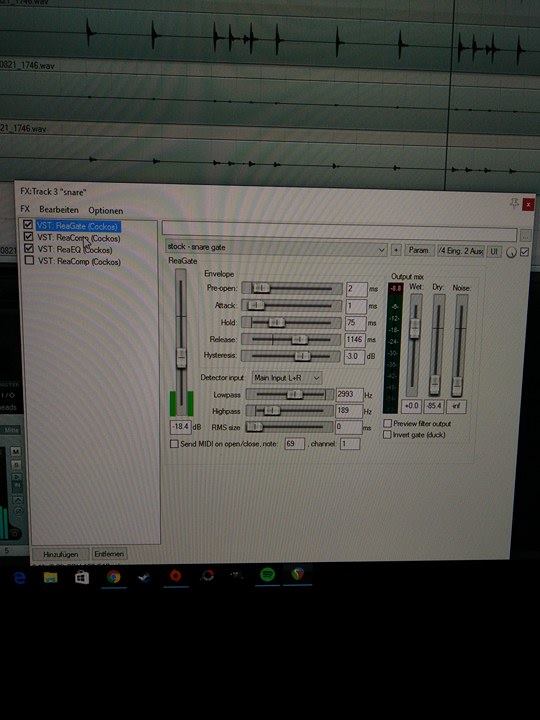Click the threshold value field showing -18.4
The image size is (540, 720).
click(x=180, y=427)
